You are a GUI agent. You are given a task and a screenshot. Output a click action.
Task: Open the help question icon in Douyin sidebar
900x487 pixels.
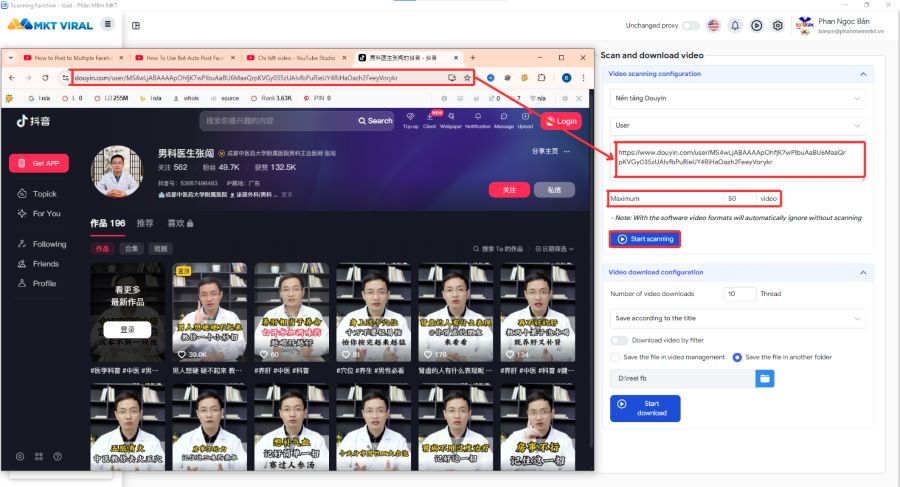(x=57, y=457)
